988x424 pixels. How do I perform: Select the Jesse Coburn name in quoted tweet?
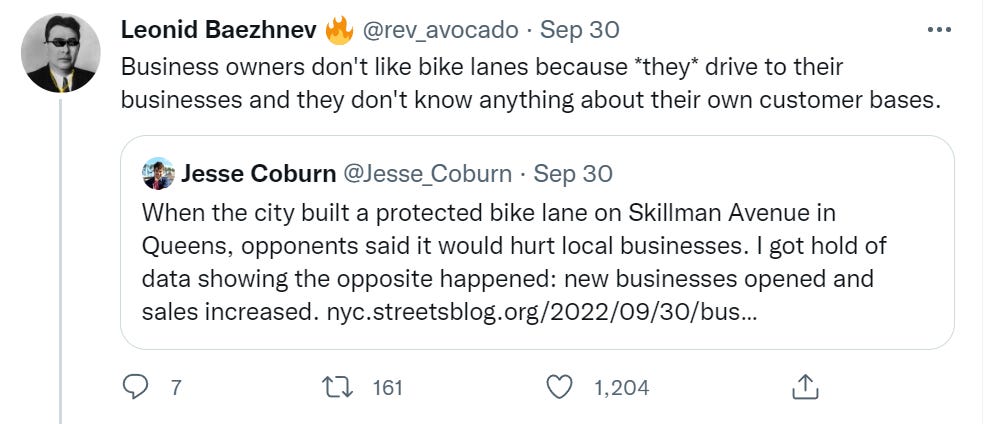[x=258, y=173]
